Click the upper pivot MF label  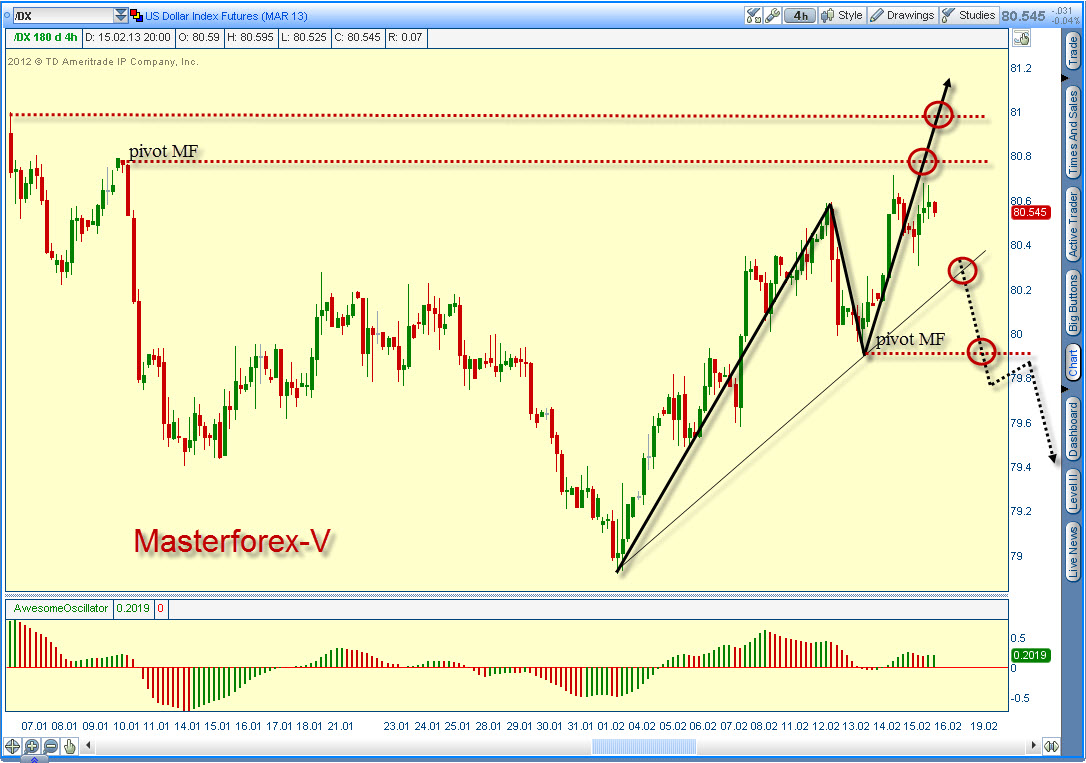(x=163, y=151)
